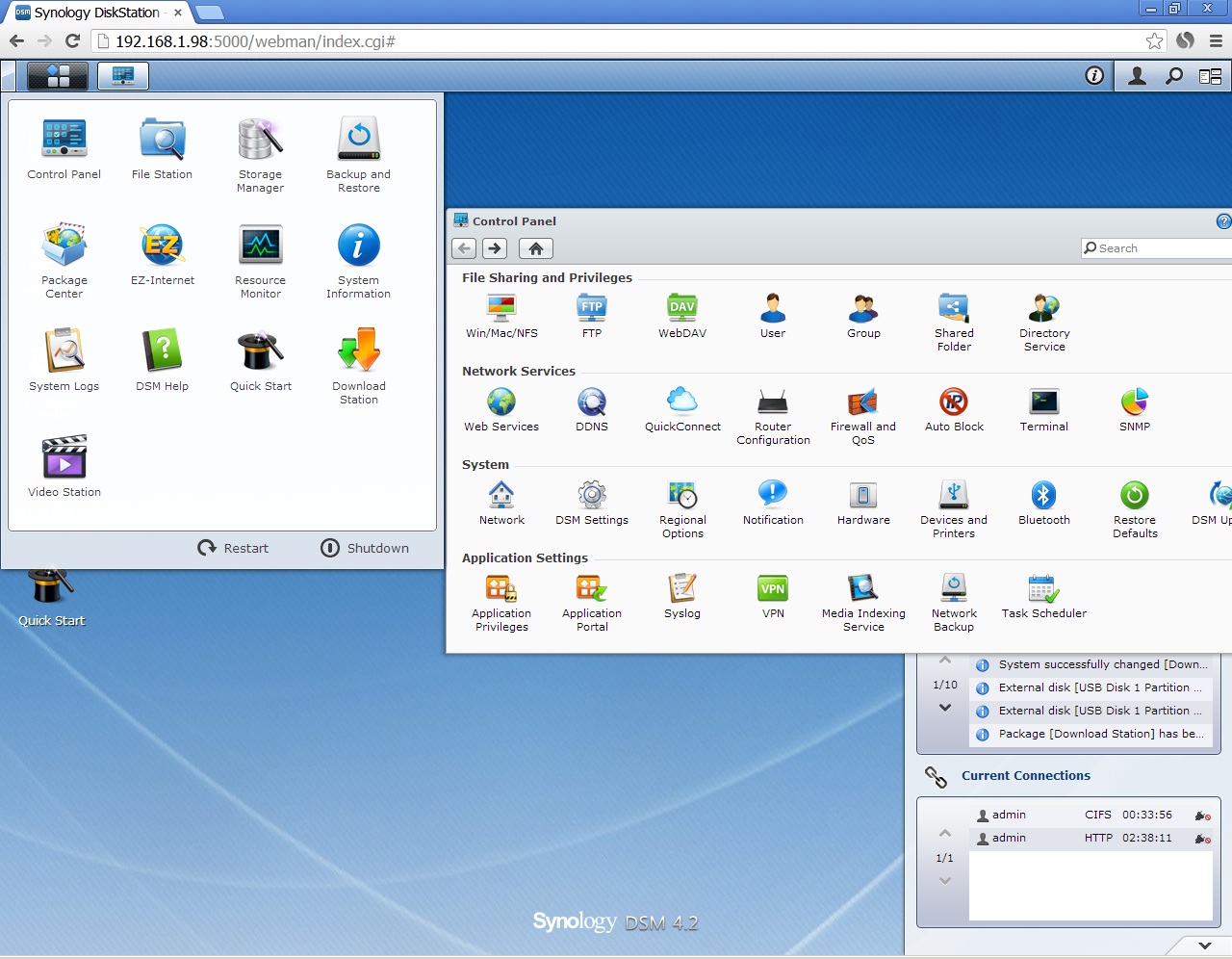Open Firewall and QoS
Image resolution: width=1232 pixels, height=959 pixels.
863,417
